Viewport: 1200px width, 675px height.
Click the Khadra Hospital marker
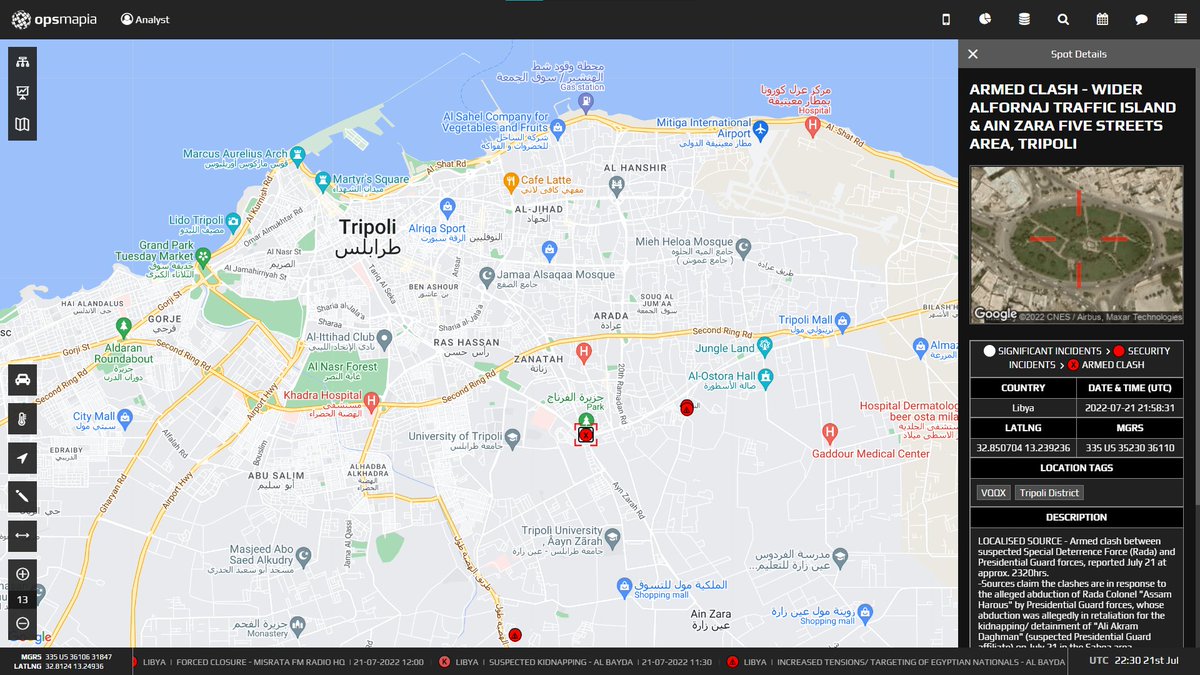372,402
